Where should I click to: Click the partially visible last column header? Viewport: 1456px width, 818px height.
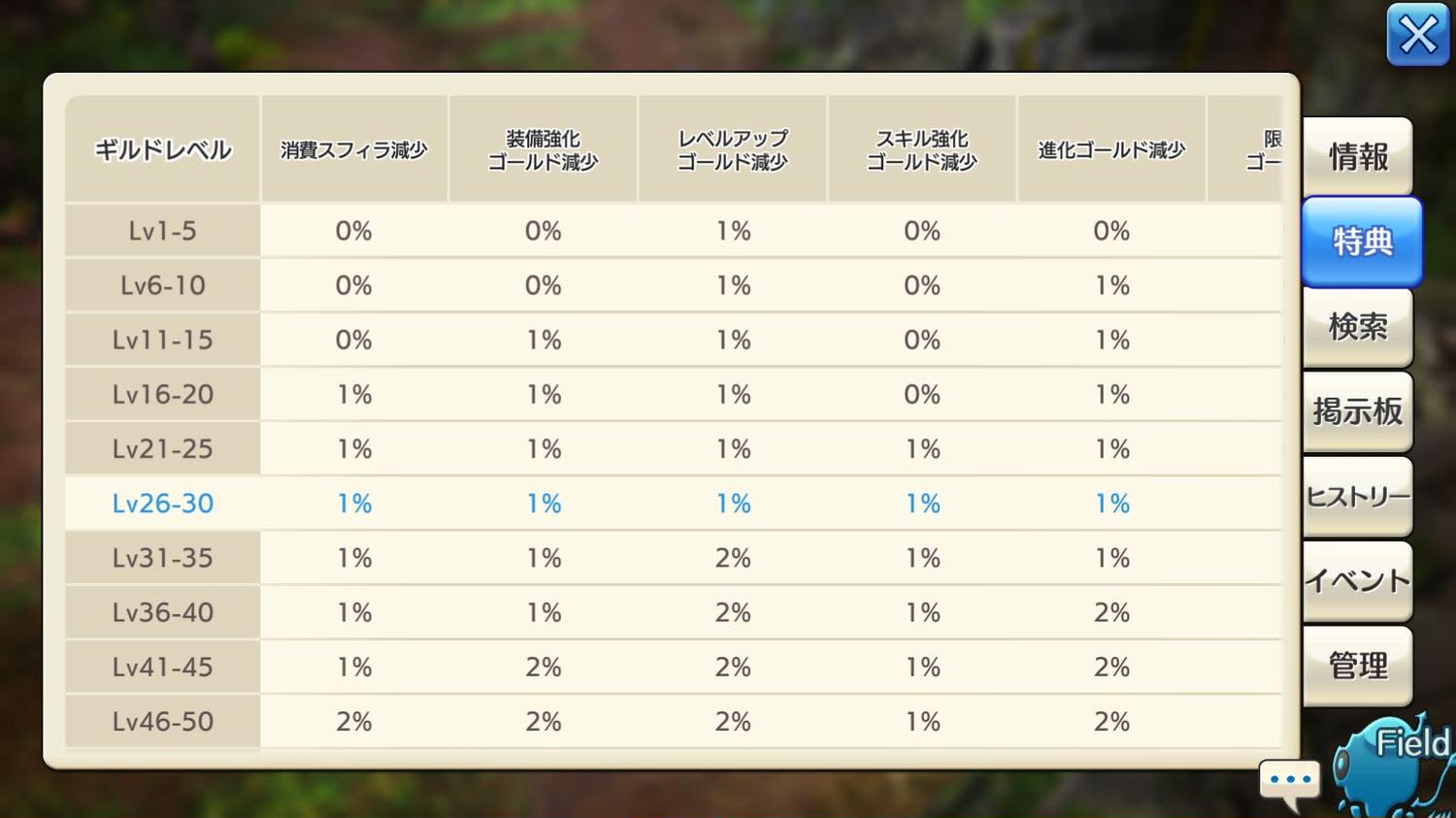[1254, 149]
